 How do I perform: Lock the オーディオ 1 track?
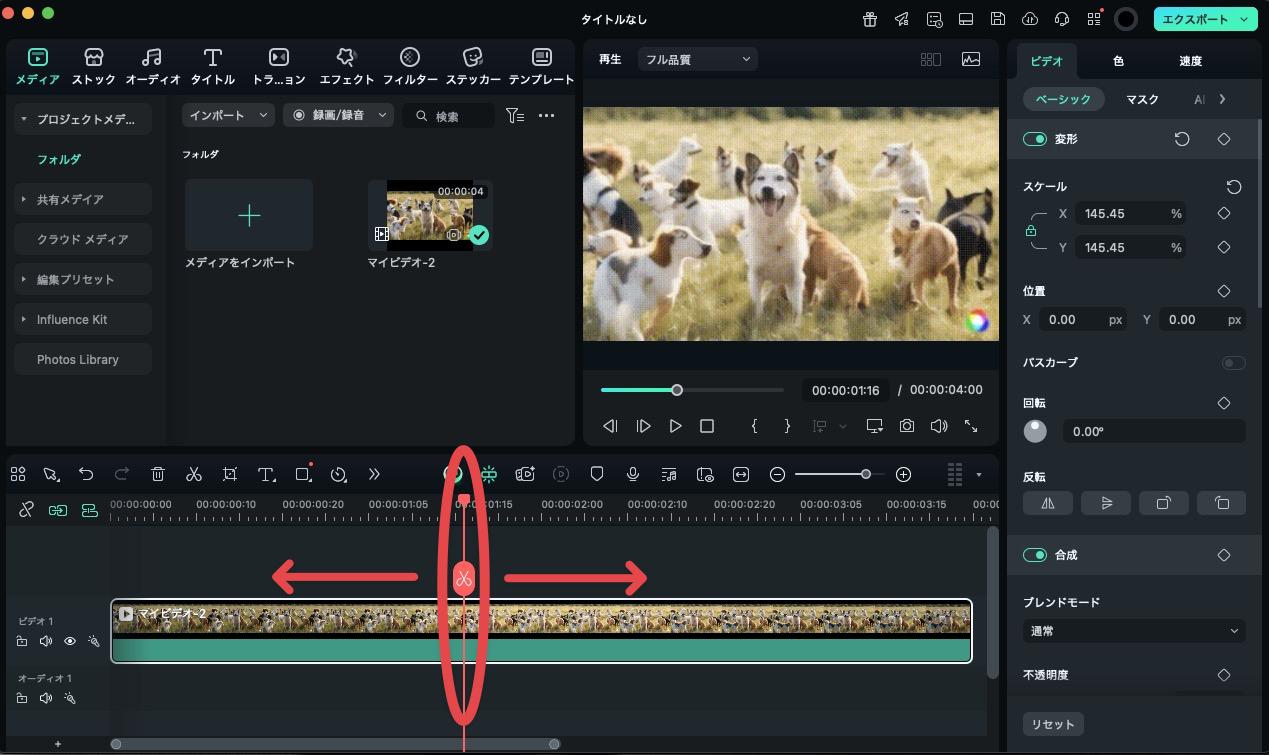(x=22, y=698)
